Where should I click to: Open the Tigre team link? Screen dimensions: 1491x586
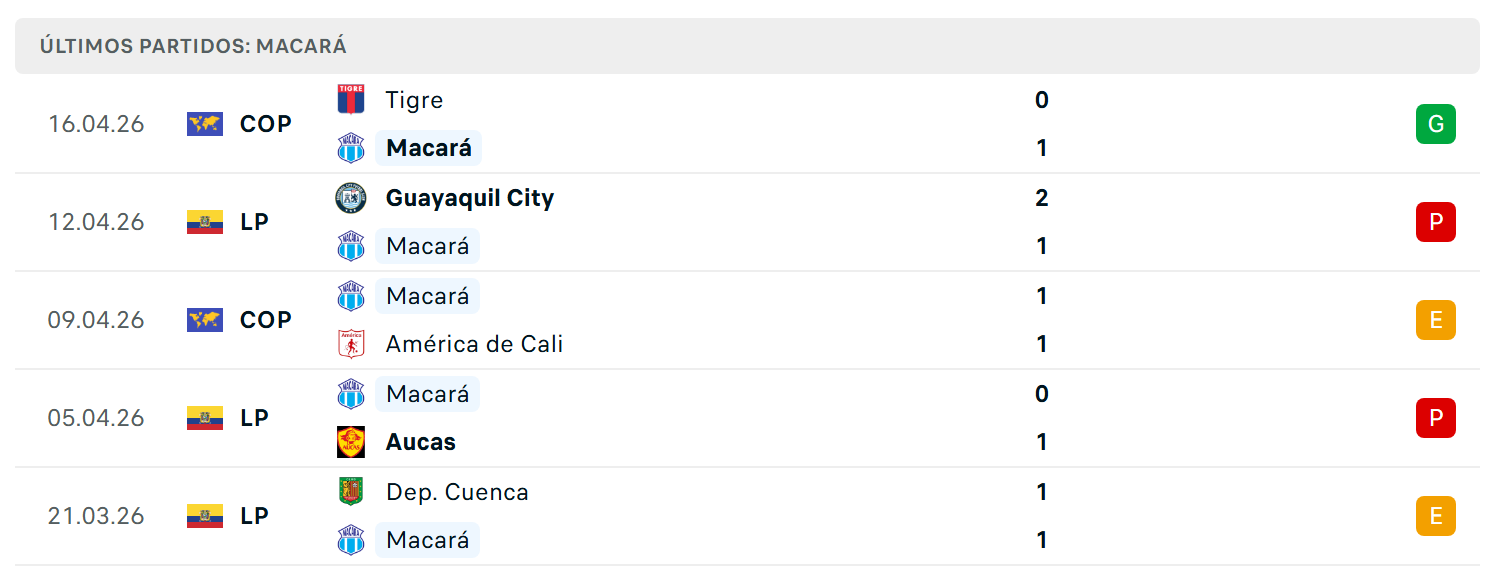click(414, 100)
